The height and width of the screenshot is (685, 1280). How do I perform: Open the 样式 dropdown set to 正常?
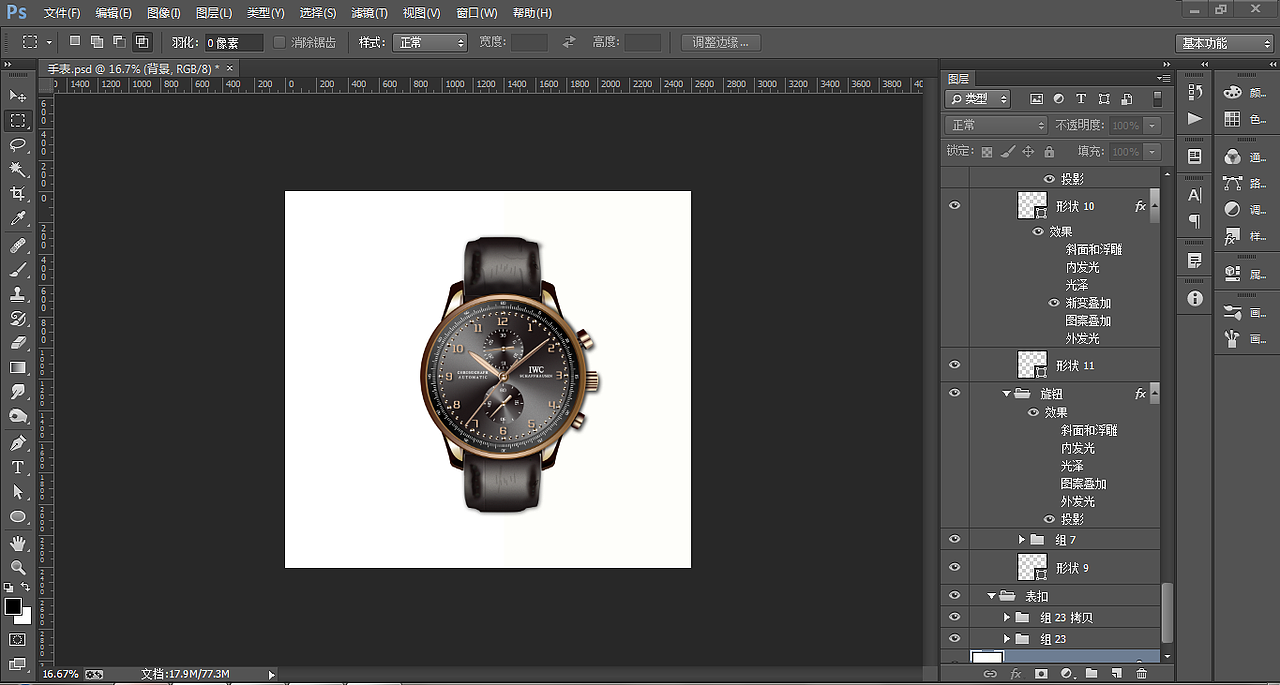[x=430, y=42]
